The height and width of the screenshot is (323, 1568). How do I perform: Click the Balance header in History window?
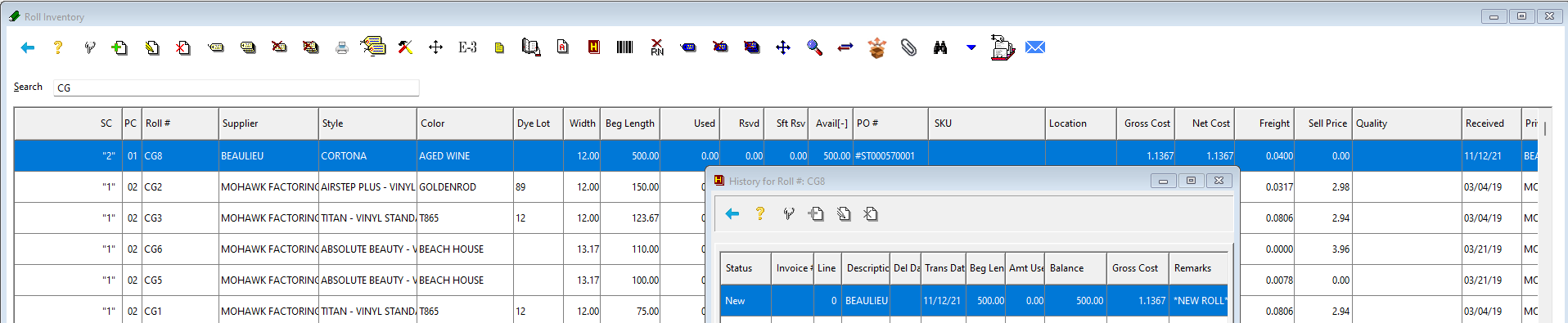point(1075,268)
